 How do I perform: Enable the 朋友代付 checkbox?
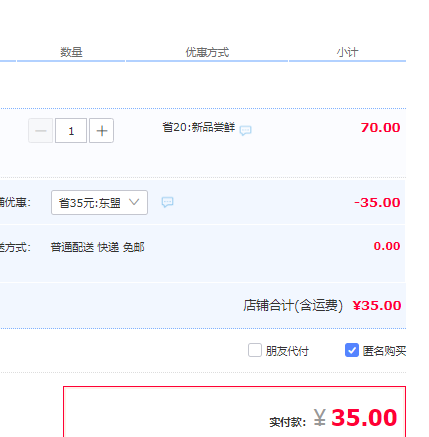point(255,350)
